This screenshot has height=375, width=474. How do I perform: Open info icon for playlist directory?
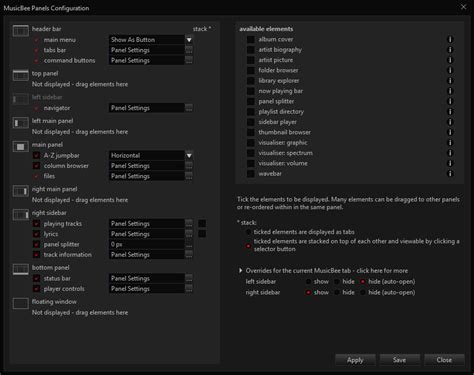pos(450,112)
